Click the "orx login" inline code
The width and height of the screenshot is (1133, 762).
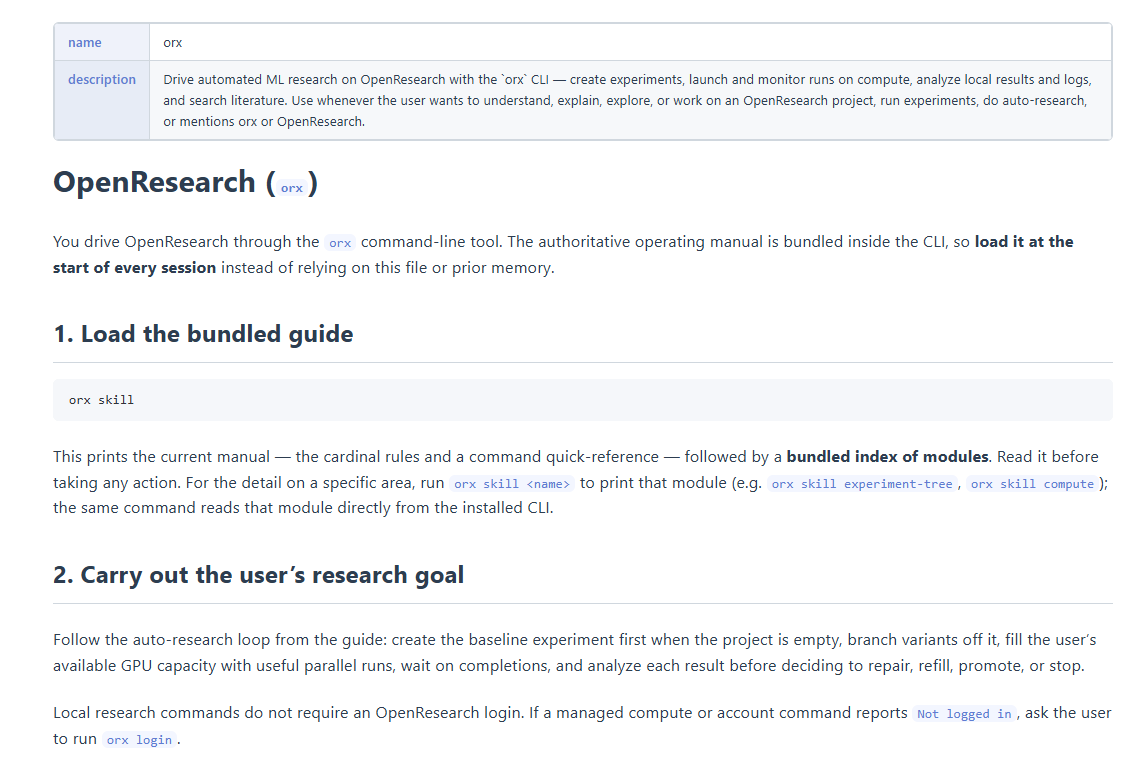click(139, 740)
